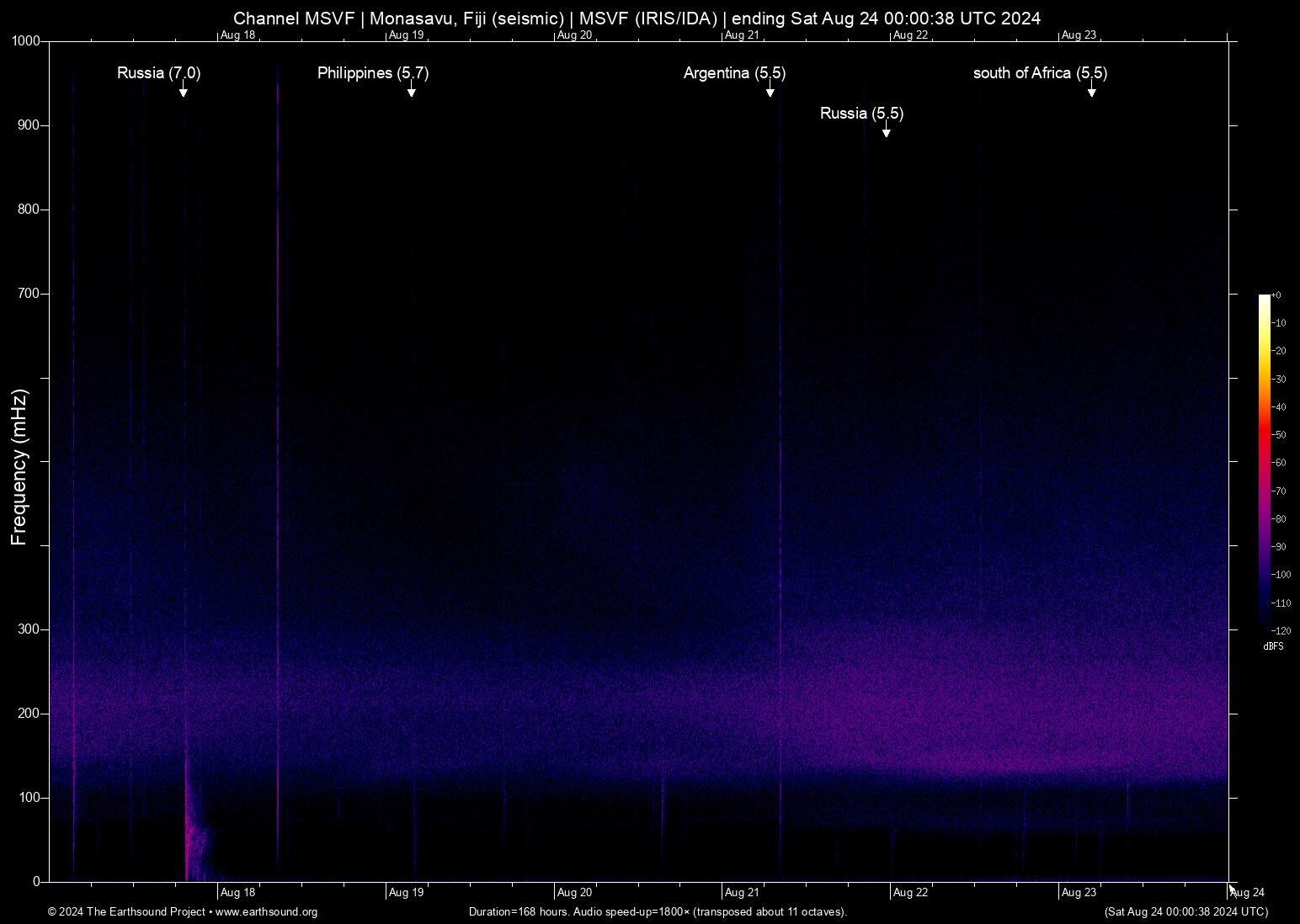This screenshot has height=924, width=1300.
Task: Click the Aug 18 label on the top axis
Action: click(x=237, y=35)
